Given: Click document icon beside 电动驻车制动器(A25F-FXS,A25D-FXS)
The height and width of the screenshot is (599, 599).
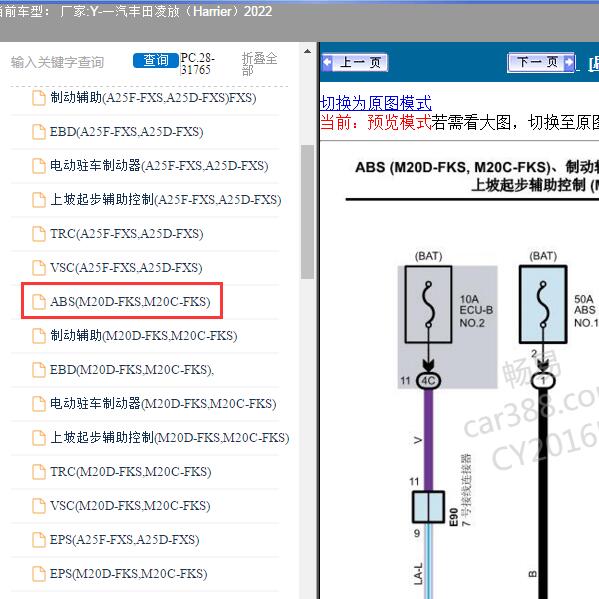Looking at the screenshot, I should point(39,166).
